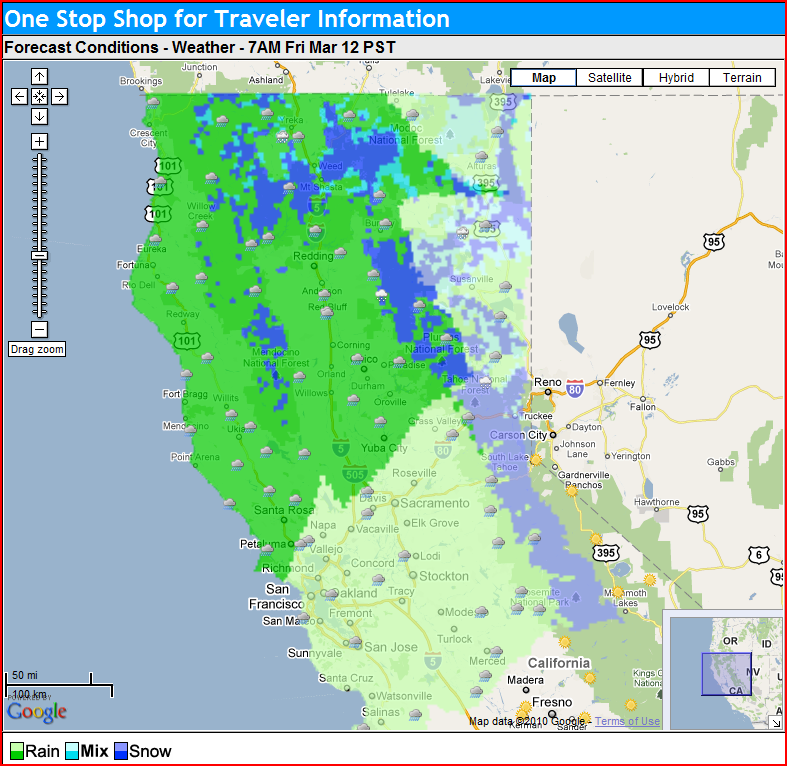
Task: Select the Map view type
Action: click(x=543, y=78)
